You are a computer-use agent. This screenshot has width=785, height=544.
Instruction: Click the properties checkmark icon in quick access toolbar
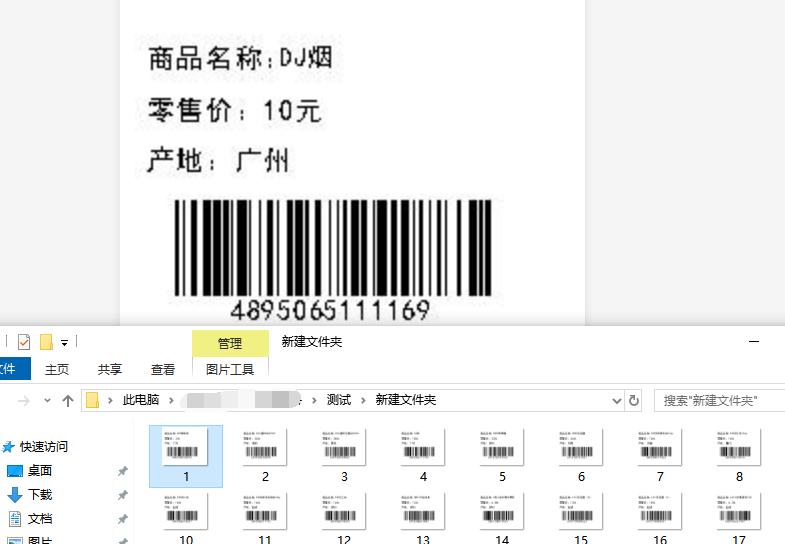coord(24,342)
